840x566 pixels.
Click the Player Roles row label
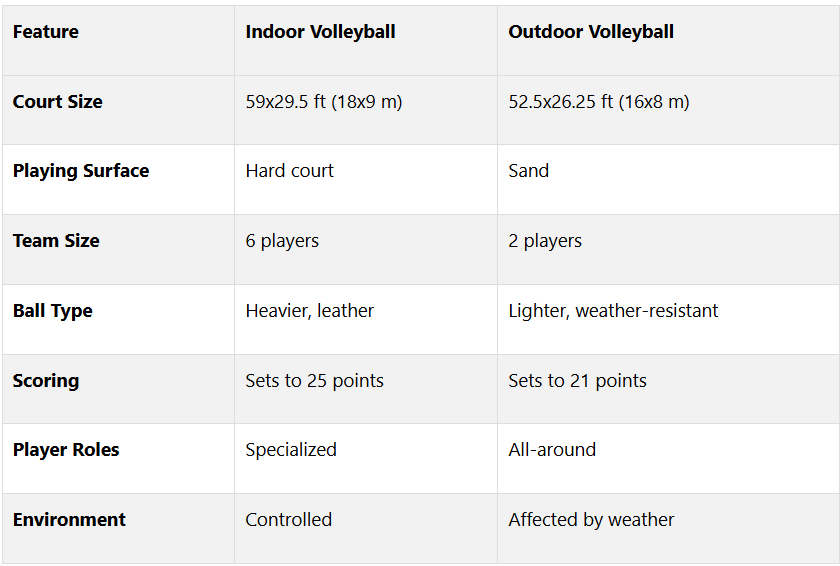coord(66,450)
